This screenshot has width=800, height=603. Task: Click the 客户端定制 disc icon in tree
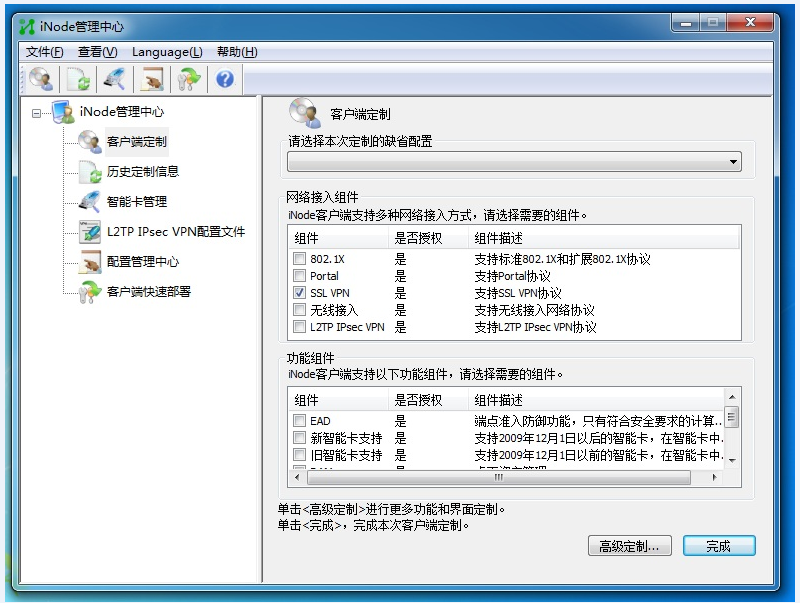click(90, 142)
